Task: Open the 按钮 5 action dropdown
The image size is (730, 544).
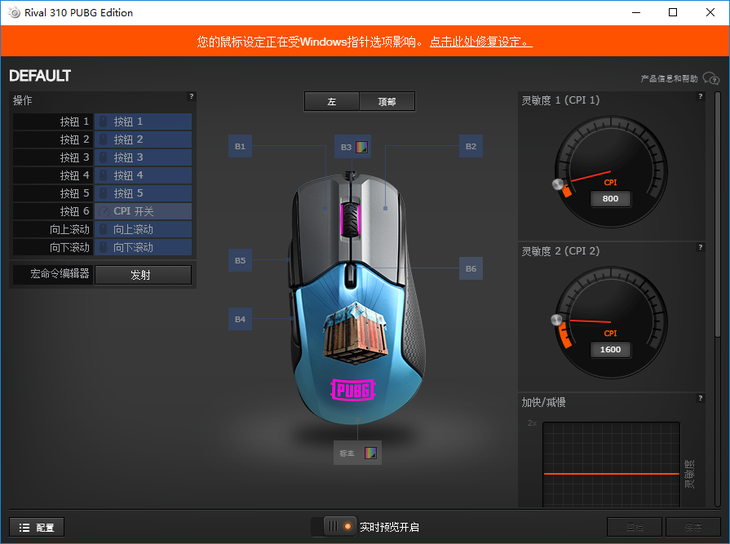Action: pyautogui.click(x=143, y=193)
